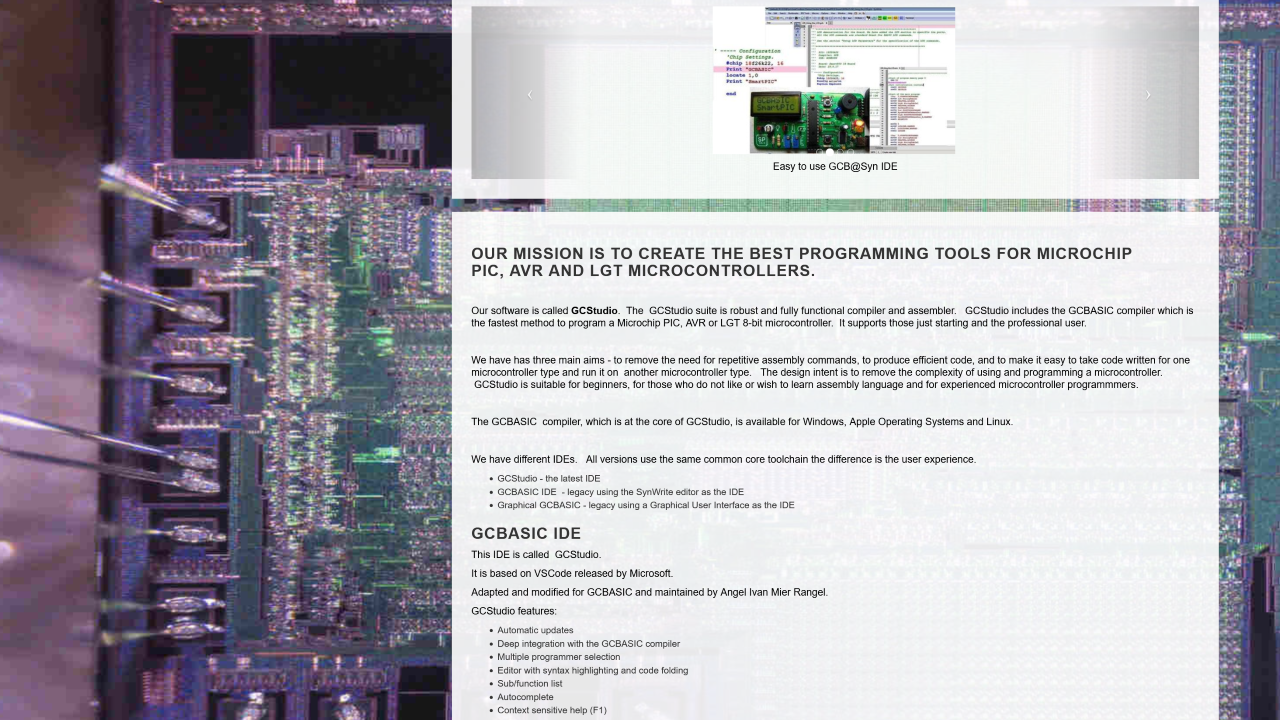
Task: Go back a slide with the left chevron arrow
Action: (530, 94)
